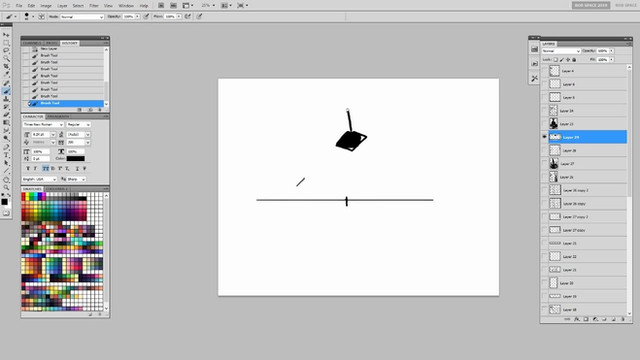Click the Character panel text color swatch
The height and width of the screenshot is (360, 640).
click(x=76, y=158)
